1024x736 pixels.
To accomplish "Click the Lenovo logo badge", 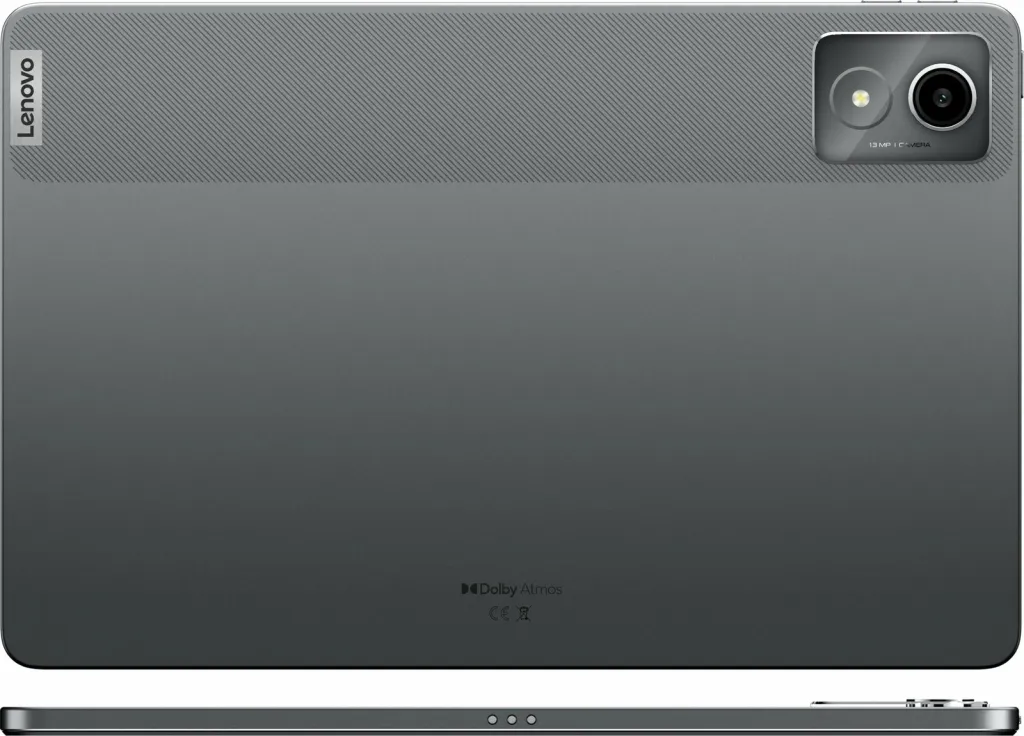I will pyautogui.click(x=26, y=97).
